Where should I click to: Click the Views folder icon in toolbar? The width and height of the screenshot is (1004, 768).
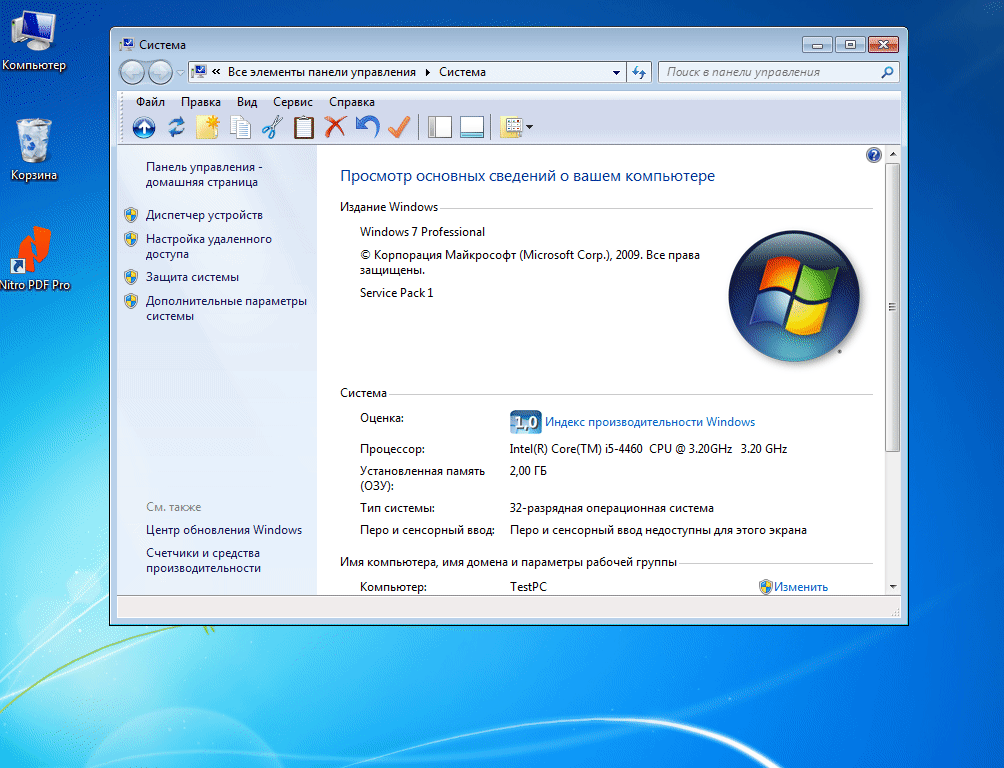(512, 127)
